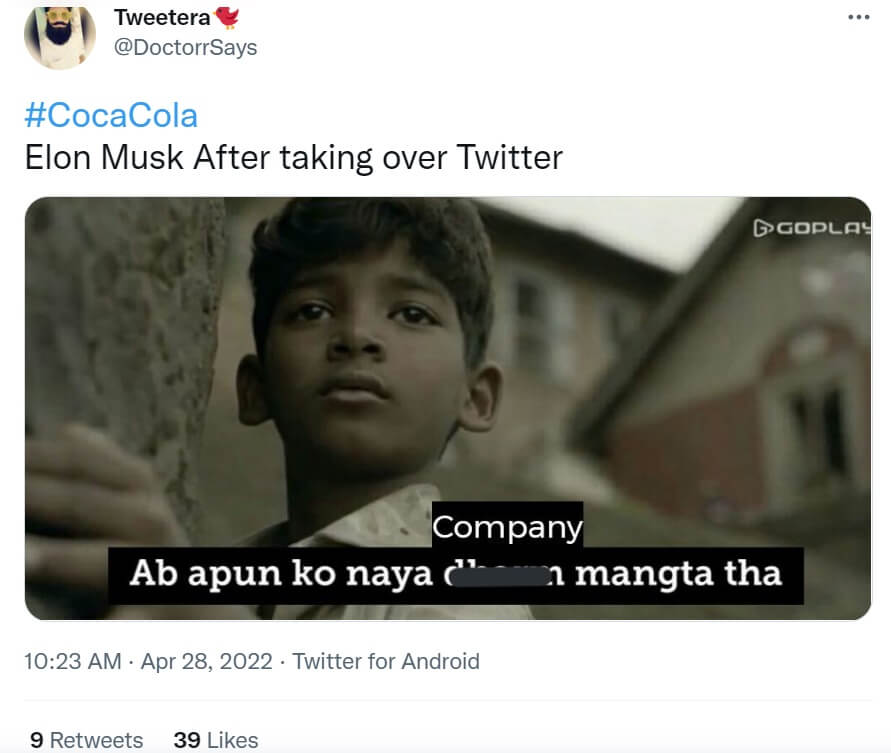
Task: View the 9 Retweets list
Action: 86,740
